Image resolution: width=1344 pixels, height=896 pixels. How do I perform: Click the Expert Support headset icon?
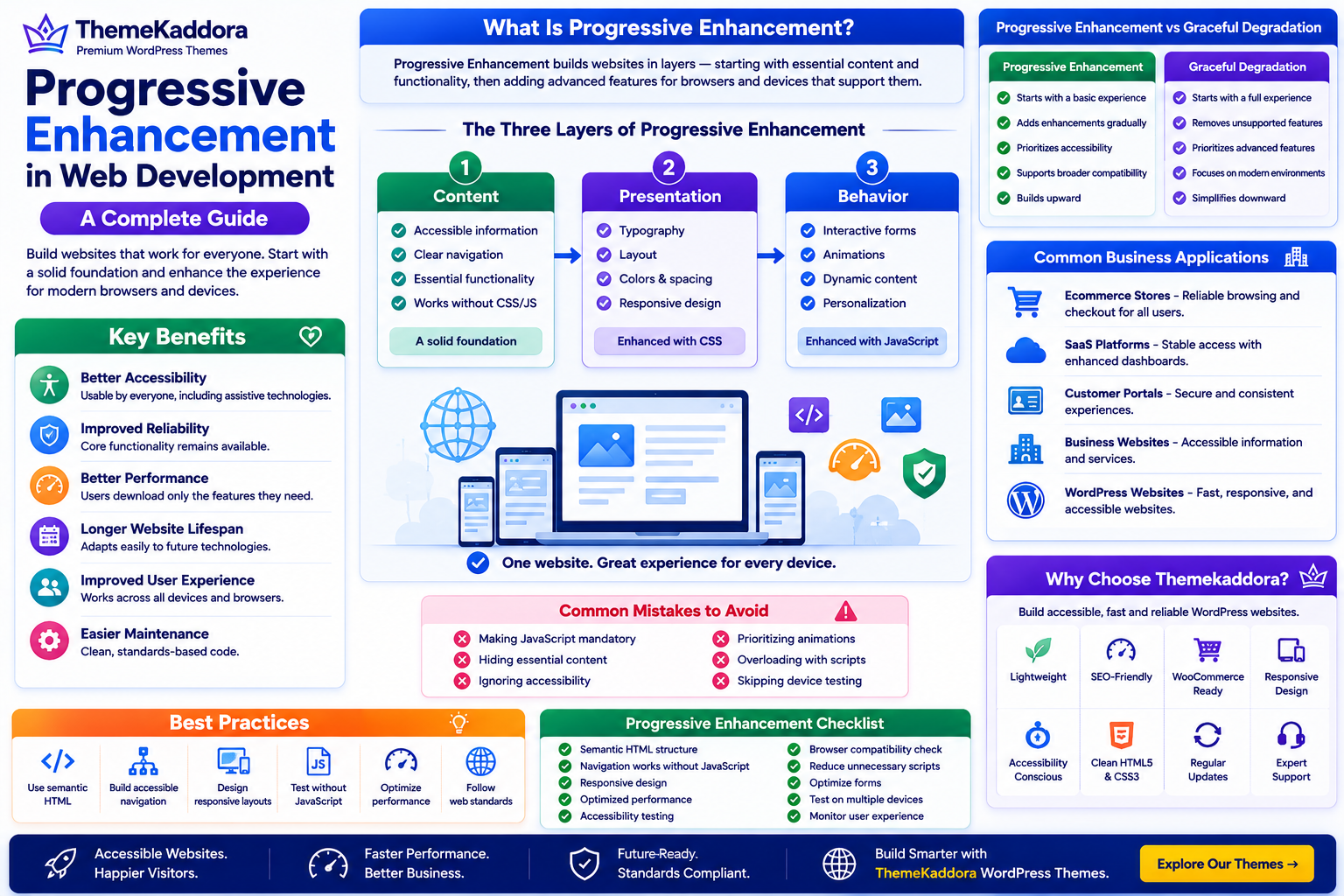tap(1291, 734)
